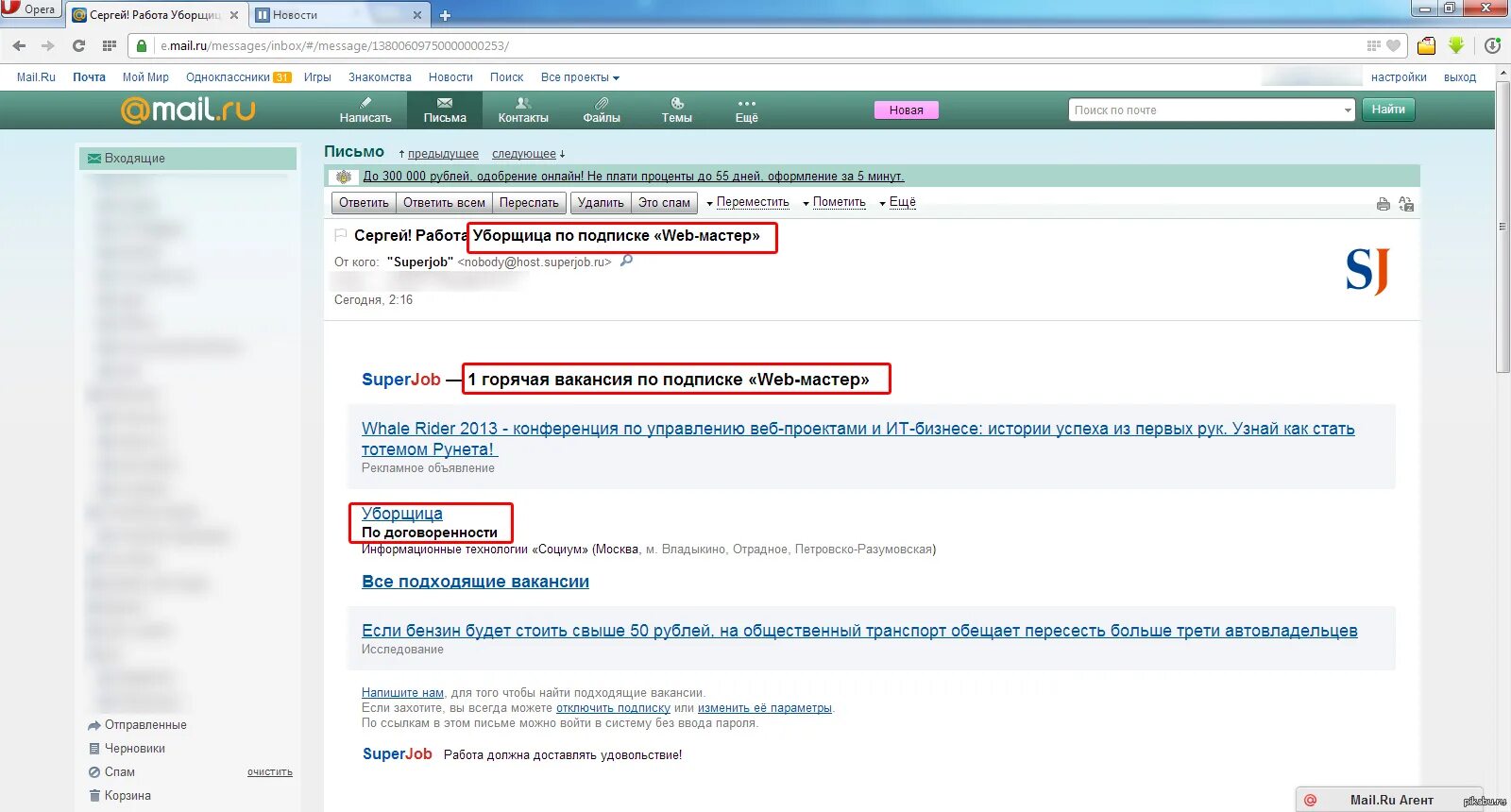Mark the message with Это спам
This screenshot has width=1511, height=812.
click(x=664, y=203)
